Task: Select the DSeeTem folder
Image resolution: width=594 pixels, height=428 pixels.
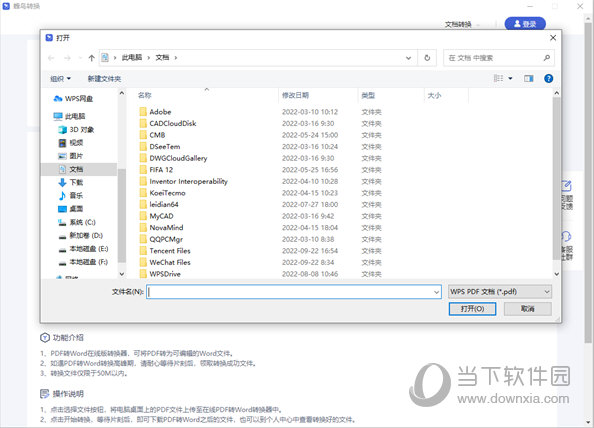Action: (160, 147)
